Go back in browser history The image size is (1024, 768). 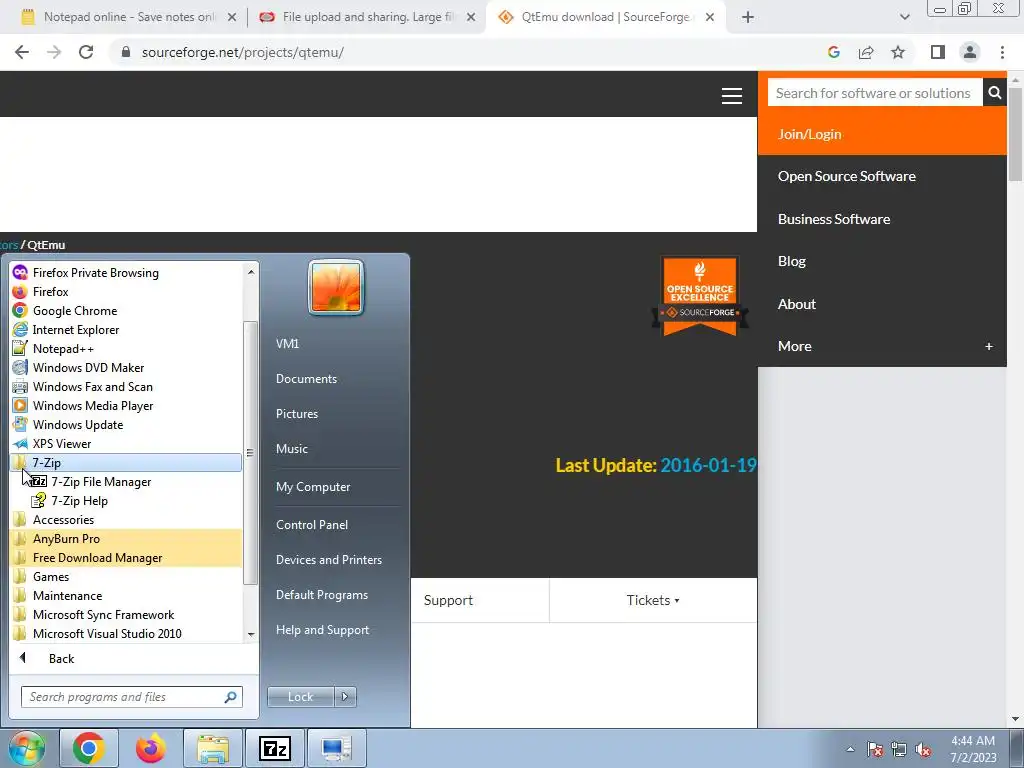(x=22, y=52)
